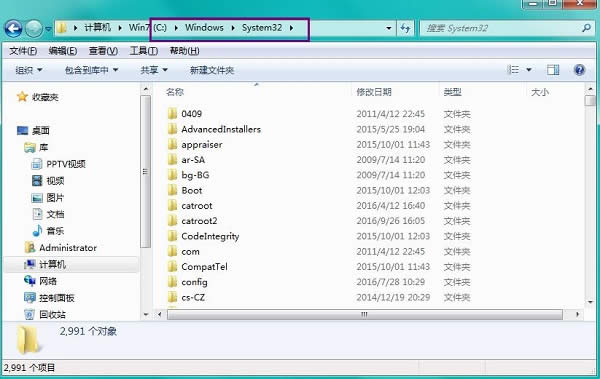Click the Forward navigation arrow button
Viewport: 600px width, 379px height.
tap(34, 28)
